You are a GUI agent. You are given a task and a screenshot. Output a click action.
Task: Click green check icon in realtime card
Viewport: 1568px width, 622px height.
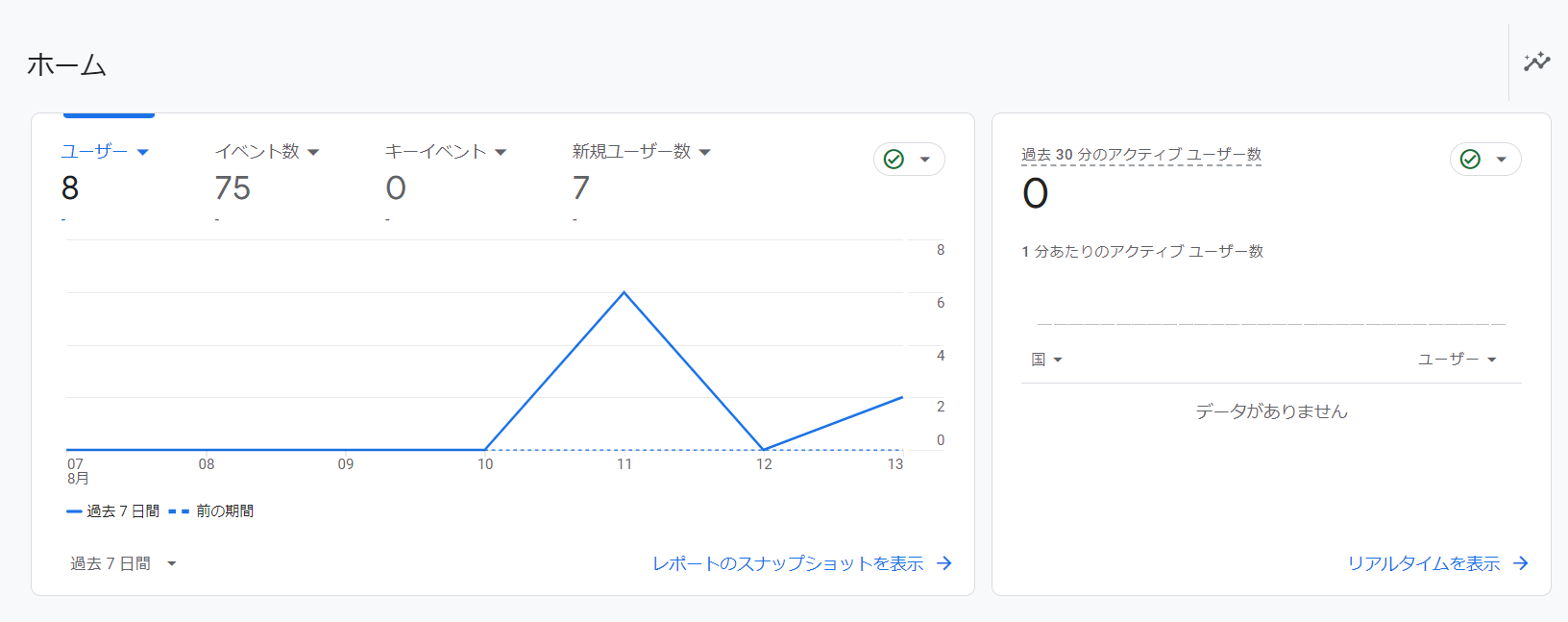pyautogui.click(x=1470, y=160)
